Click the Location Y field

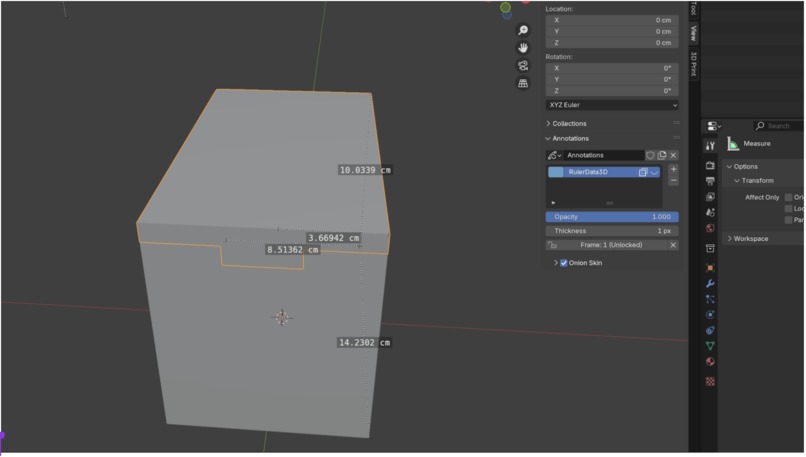coord(612,31)
